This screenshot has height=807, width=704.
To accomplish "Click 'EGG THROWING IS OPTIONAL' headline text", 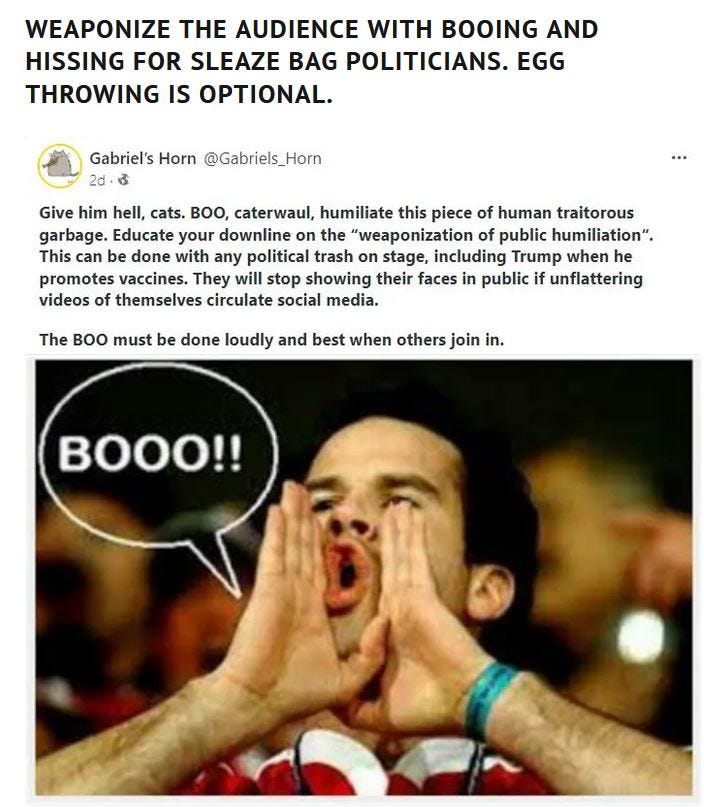I will (x=295, y=78).
